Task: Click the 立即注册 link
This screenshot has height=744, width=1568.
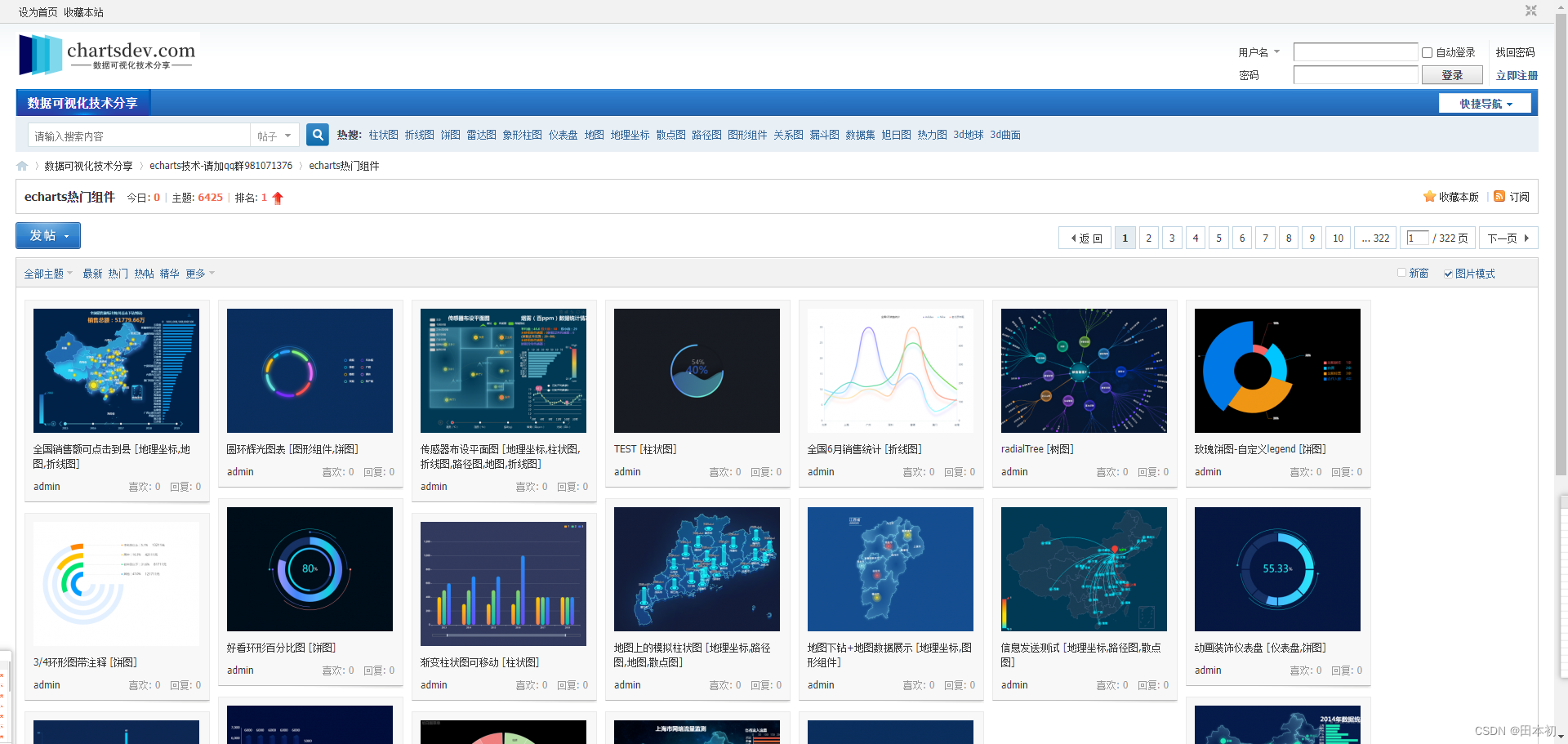Action: [1517, 75]
